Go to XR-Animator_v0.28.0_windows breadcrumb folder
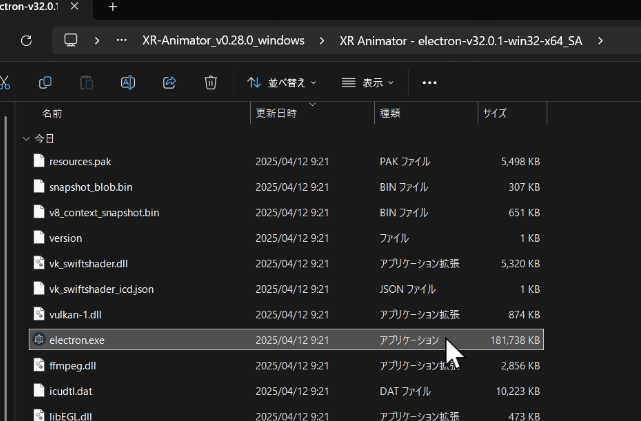The width and height of the screenshot is (641, 421). coord(221,41)
